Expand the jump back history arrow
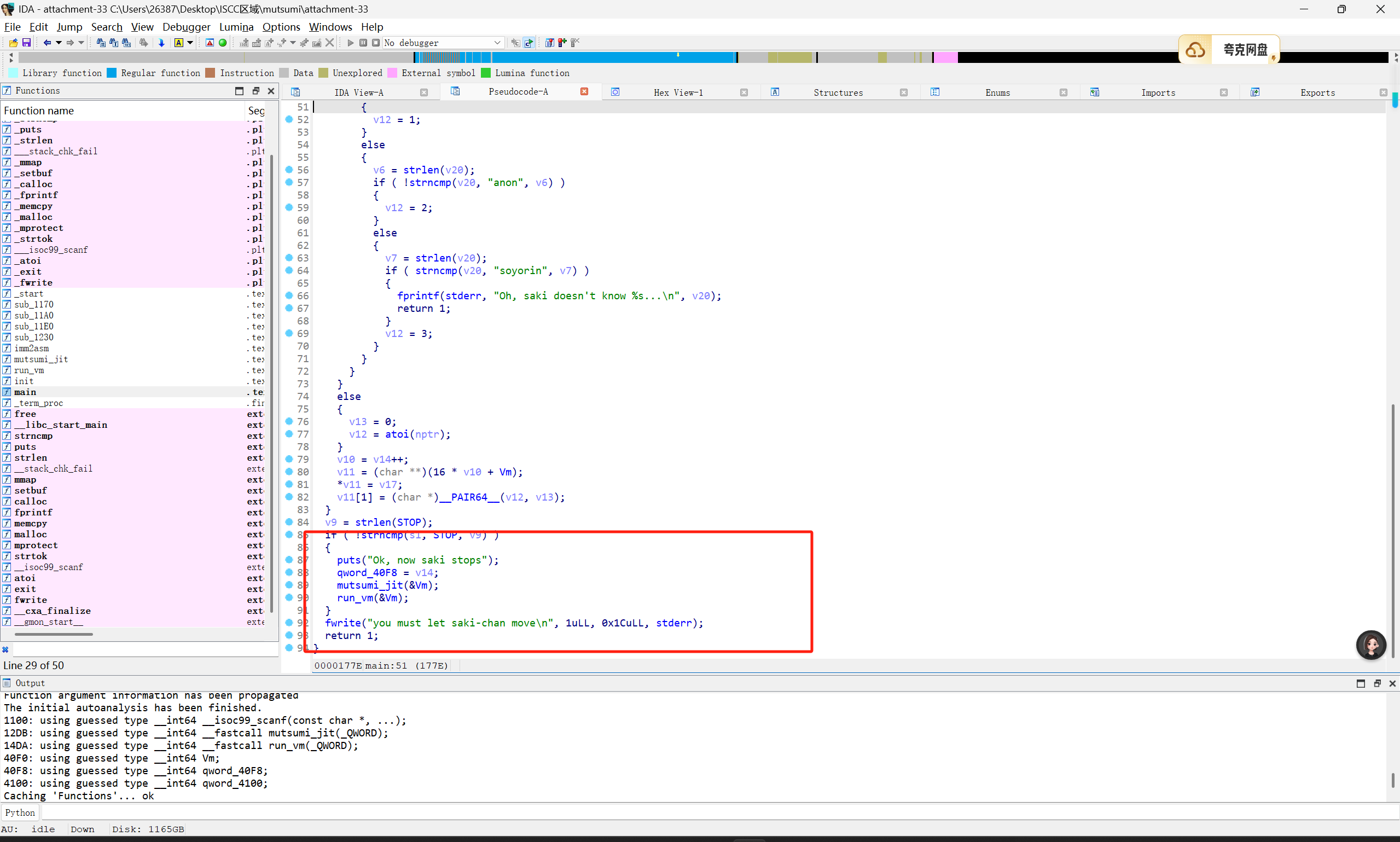 click(x=59, y=43)
